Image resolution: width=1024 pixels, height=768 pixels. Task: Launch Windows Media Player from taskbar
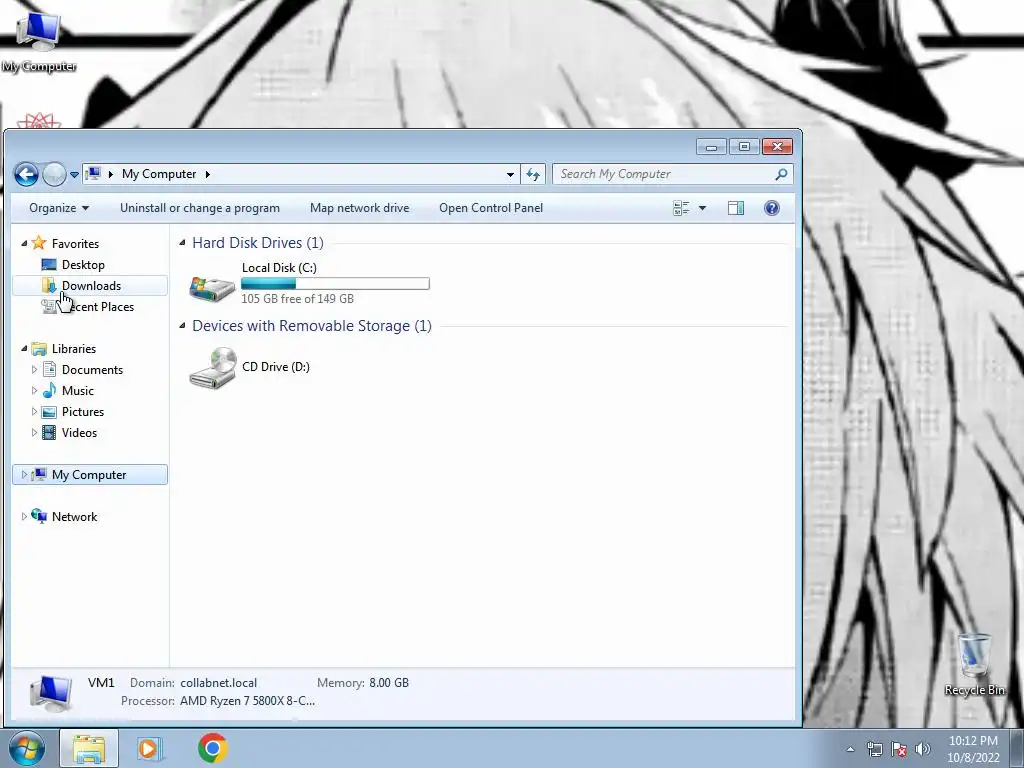pyautogui.click(x=148, y=748)
